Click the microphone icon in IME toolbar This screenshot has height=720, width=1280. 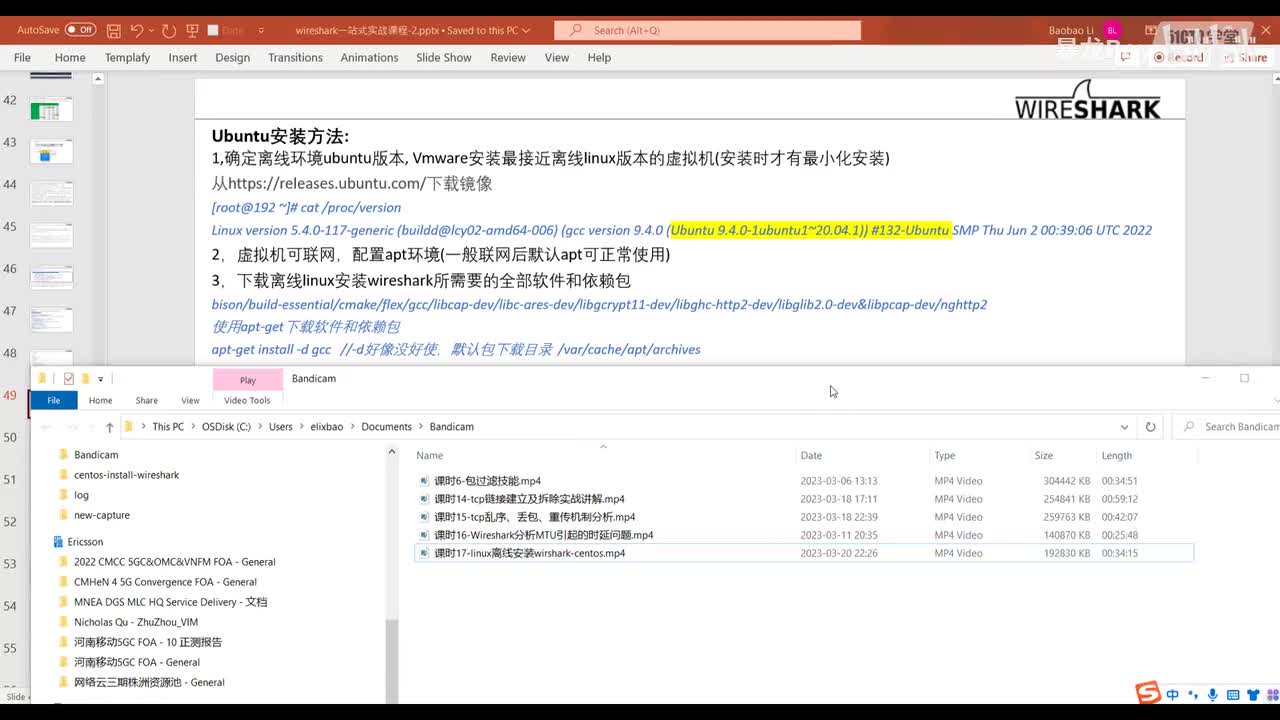point(1213,695)
